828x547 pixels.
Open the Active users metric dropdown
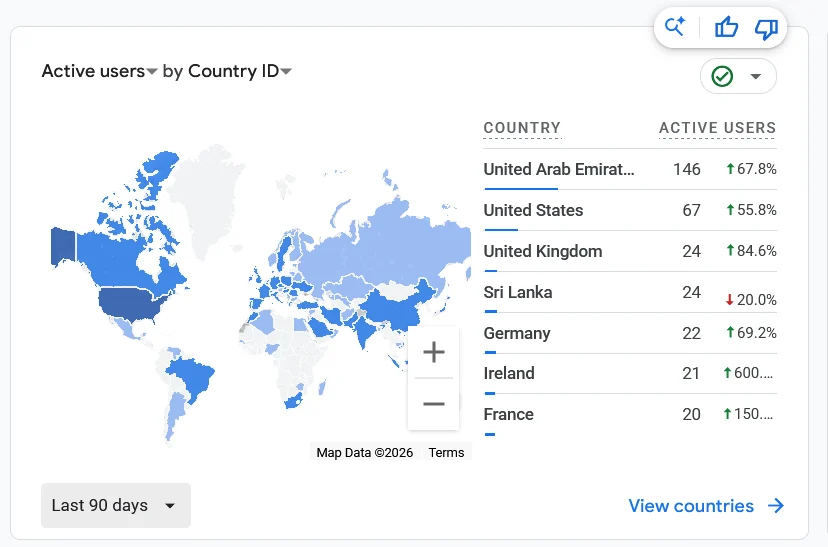click(x=99, y=71)
